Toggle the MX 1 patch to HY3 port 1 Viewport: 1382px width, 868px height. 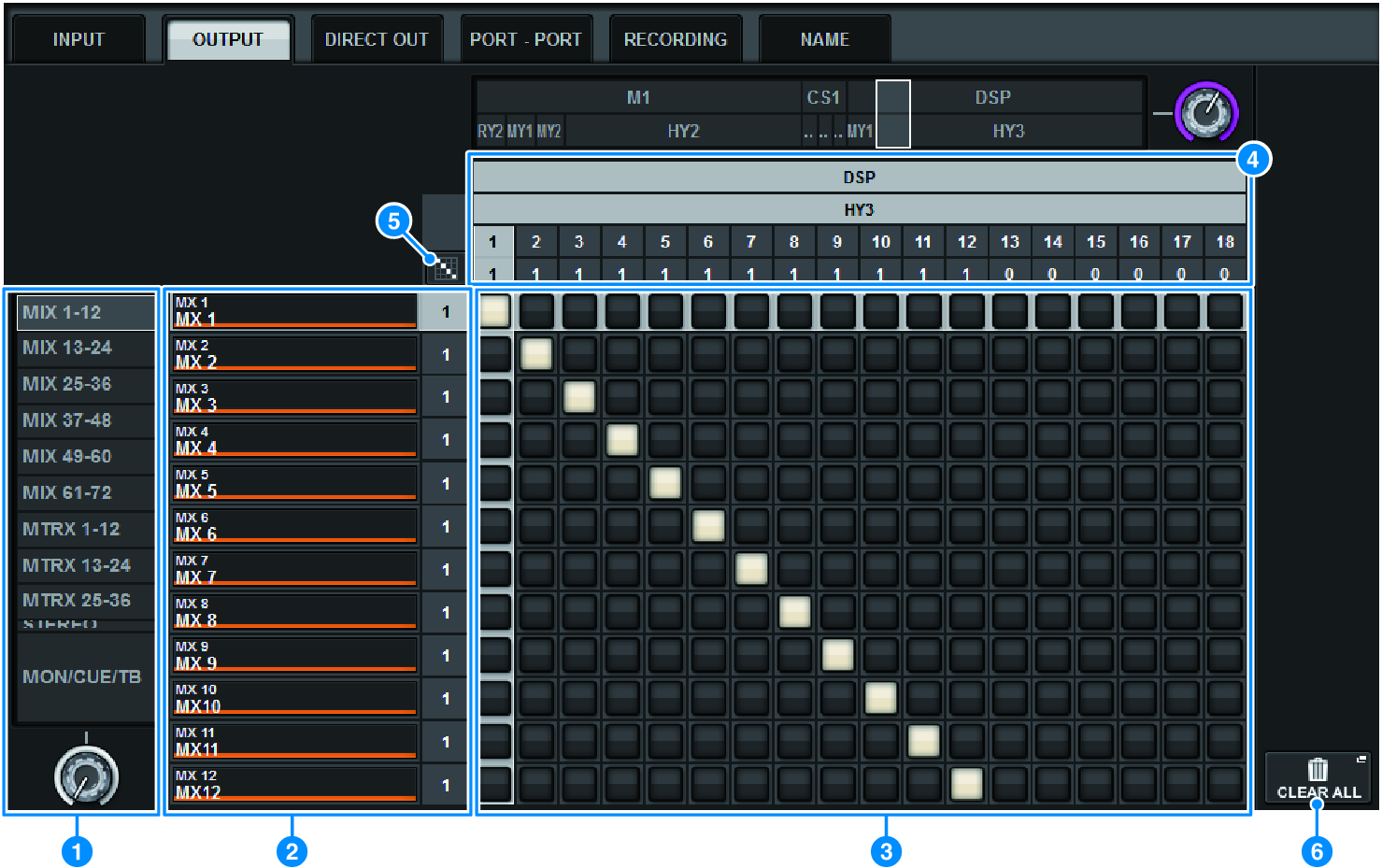493,311
